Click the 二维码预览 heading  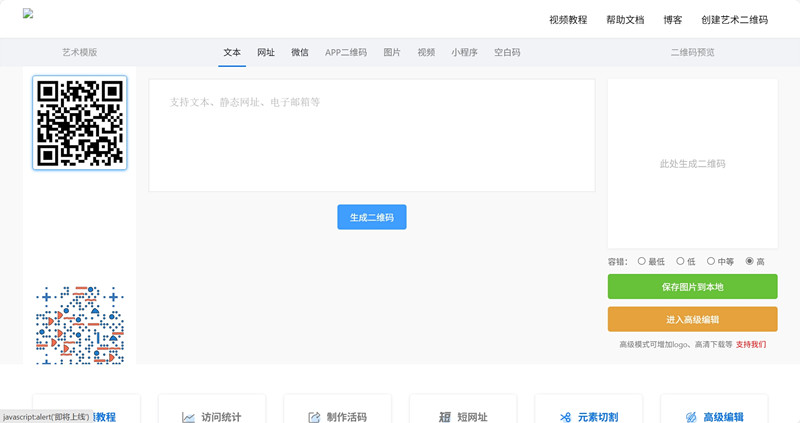pos(692,52)
